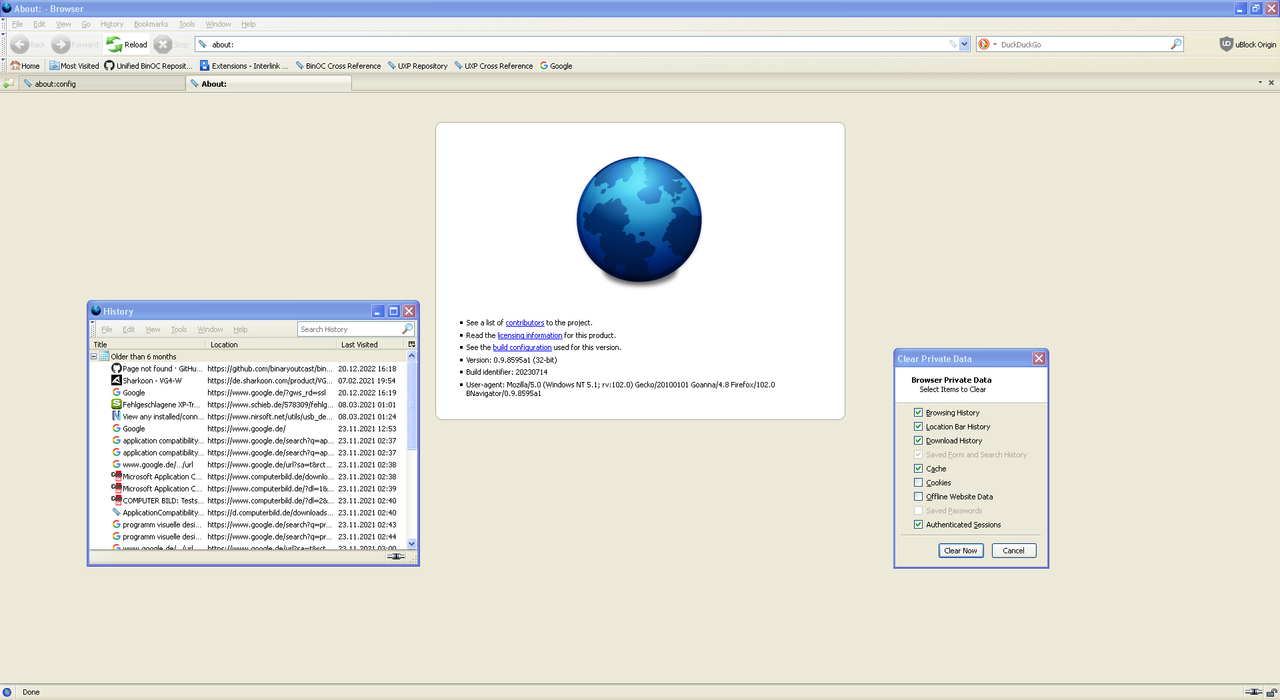Select 'Page not found · GitHu...' history entry
1280x700 pixels.
[x=250, y=368]
